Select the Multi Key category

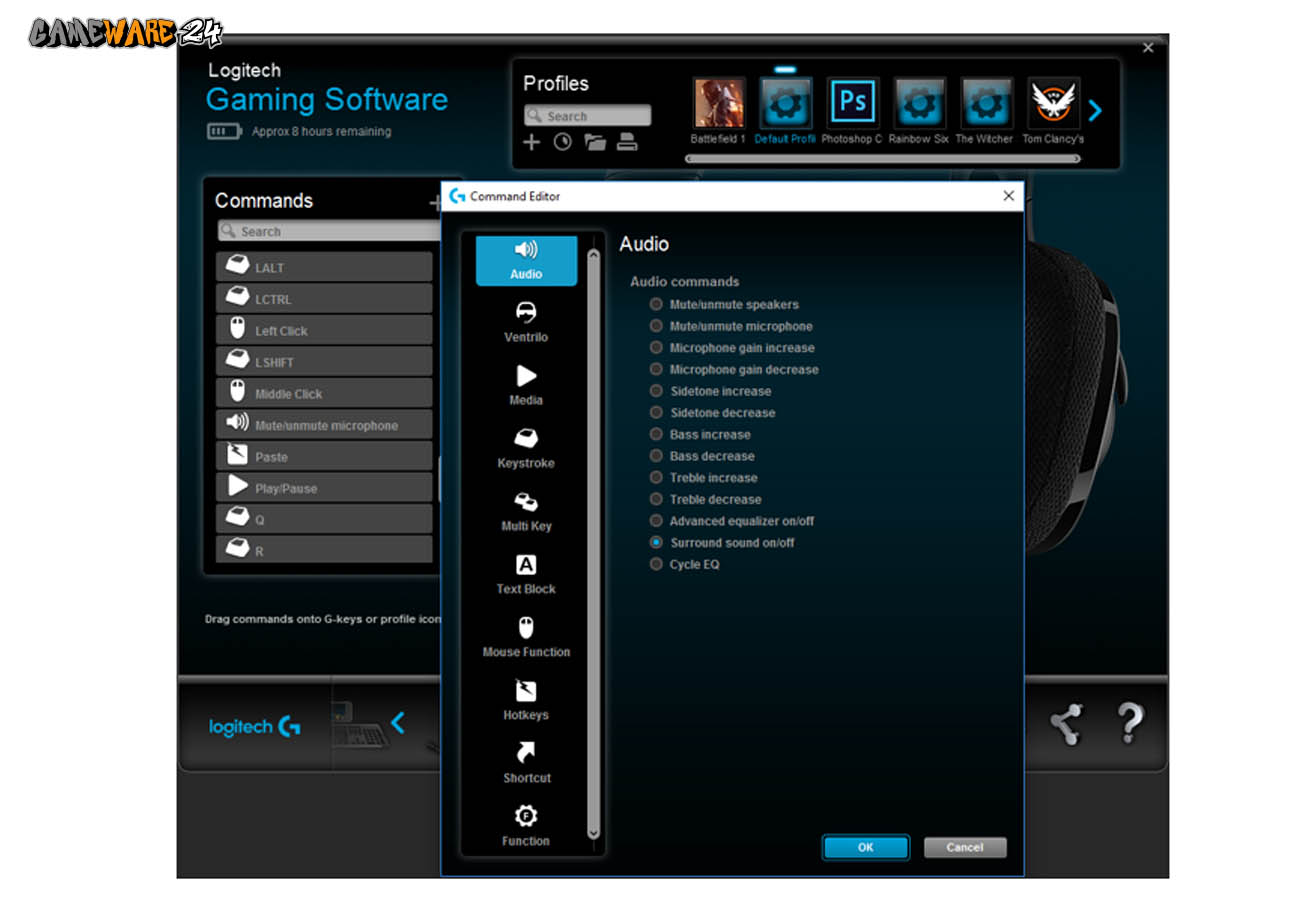pos(526,512)
